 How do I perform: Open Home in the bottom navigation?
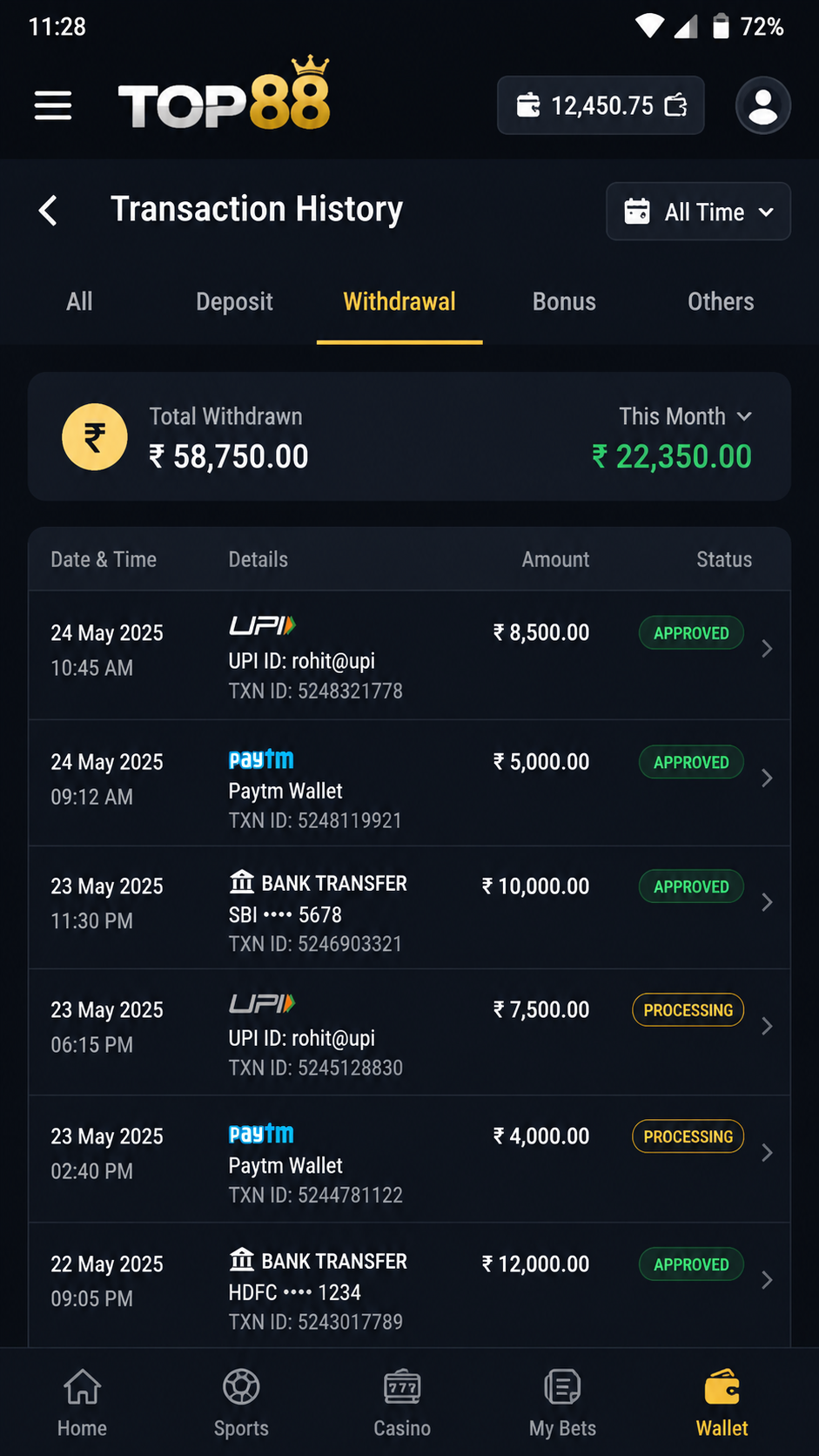[82, 1403]
